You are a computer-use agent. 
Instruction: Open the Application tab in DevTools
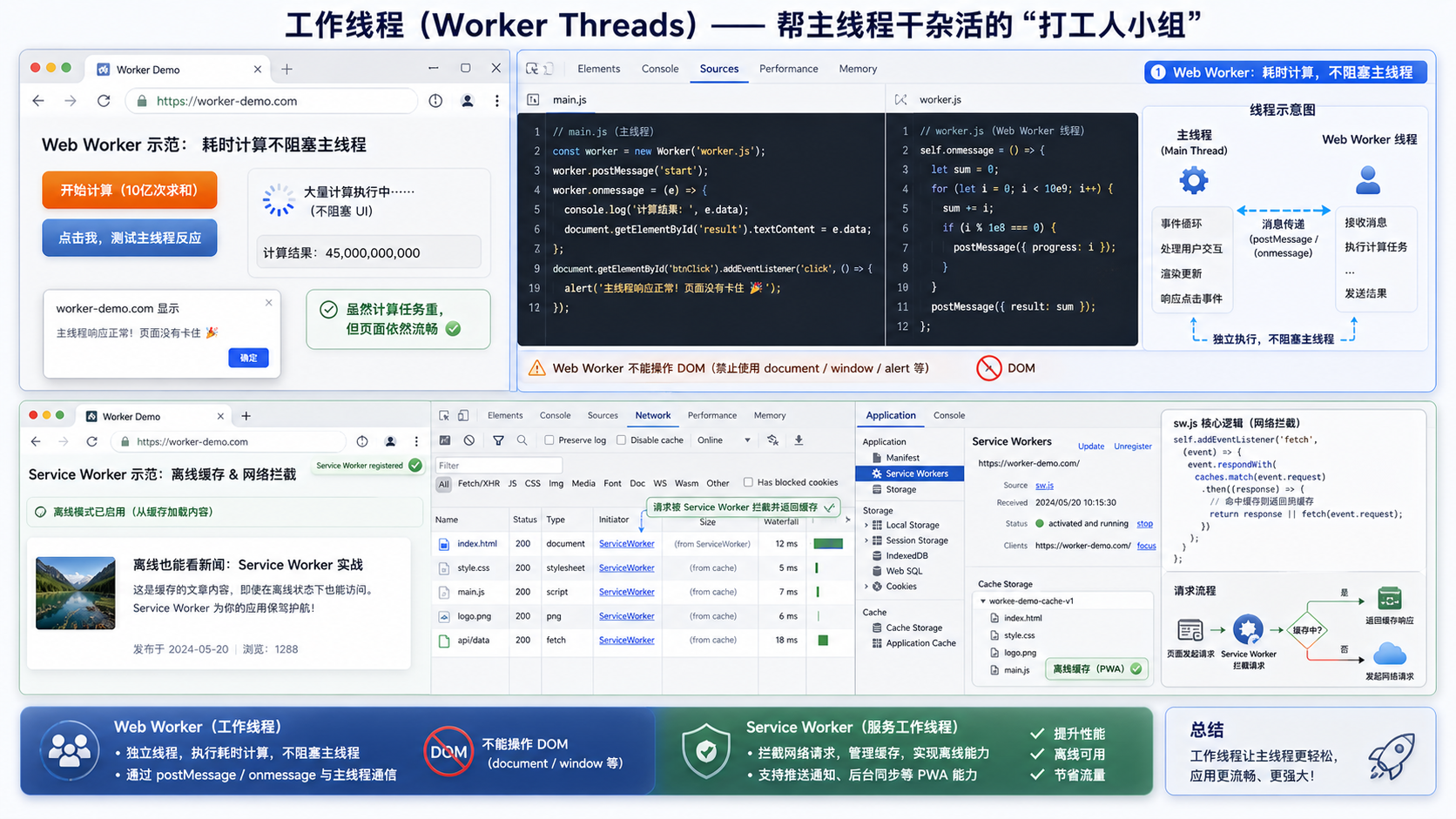[891, 416]
